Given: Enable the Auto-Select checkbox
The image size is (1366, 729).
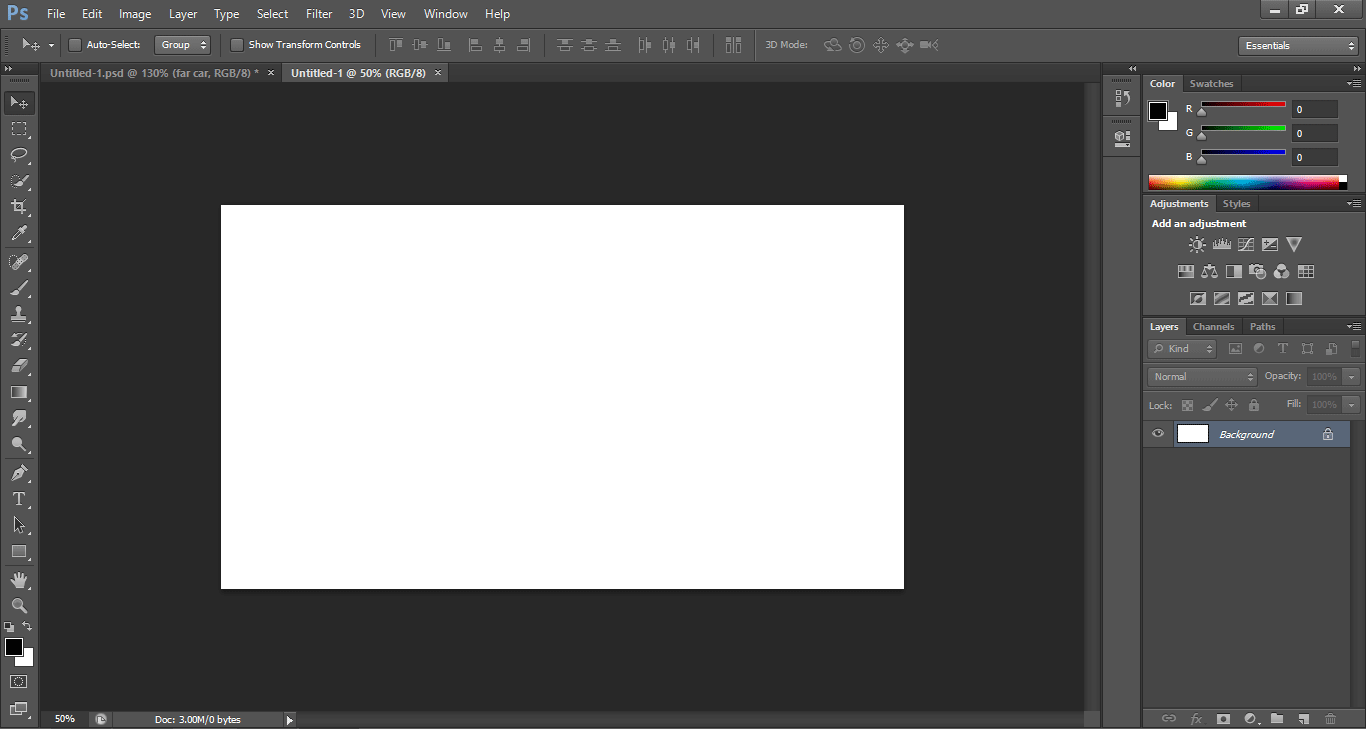Looking at the screenshot, I should (x=75, y=45).
